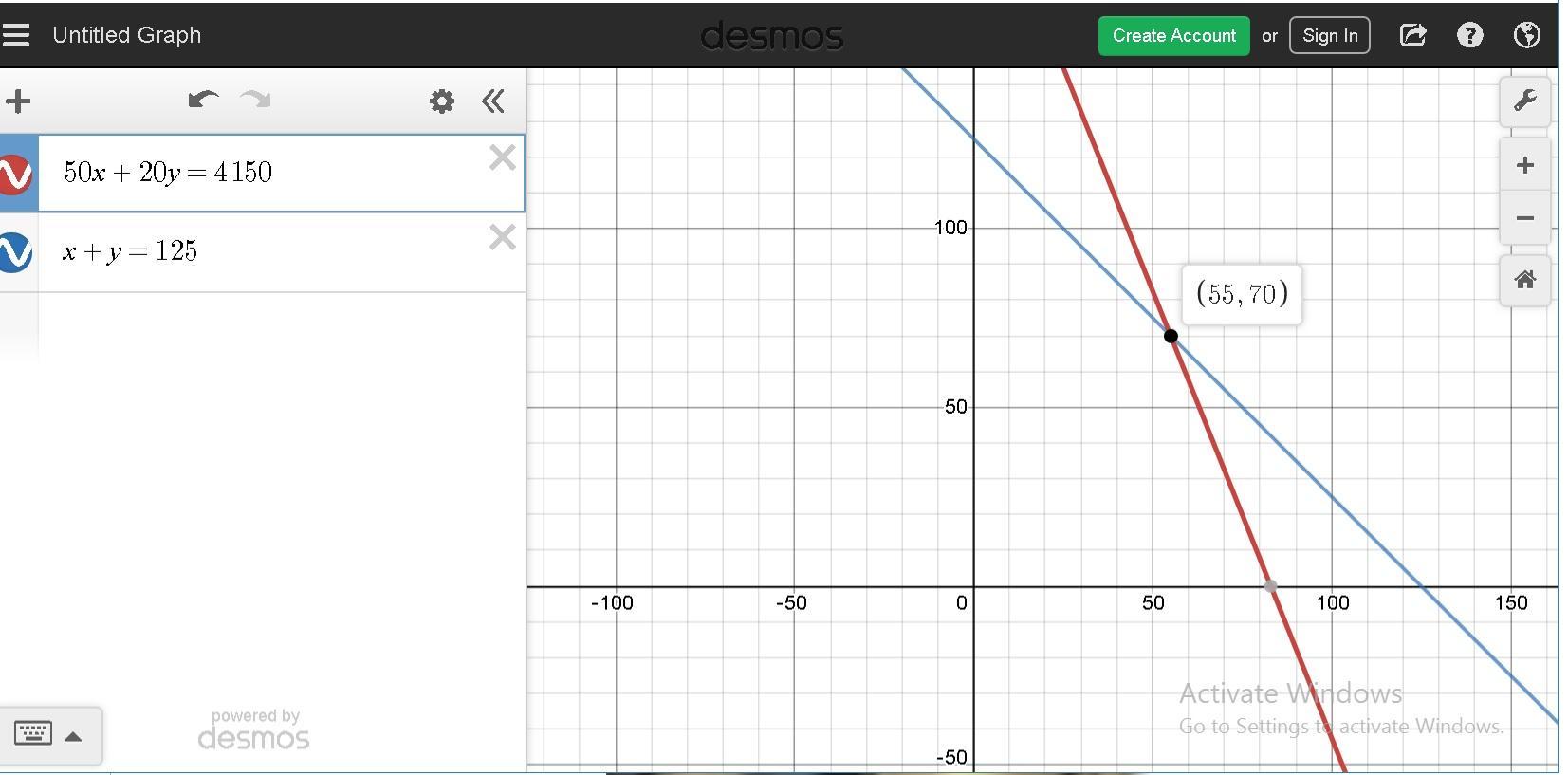Click the empty new expression row

tap(281, 326)
